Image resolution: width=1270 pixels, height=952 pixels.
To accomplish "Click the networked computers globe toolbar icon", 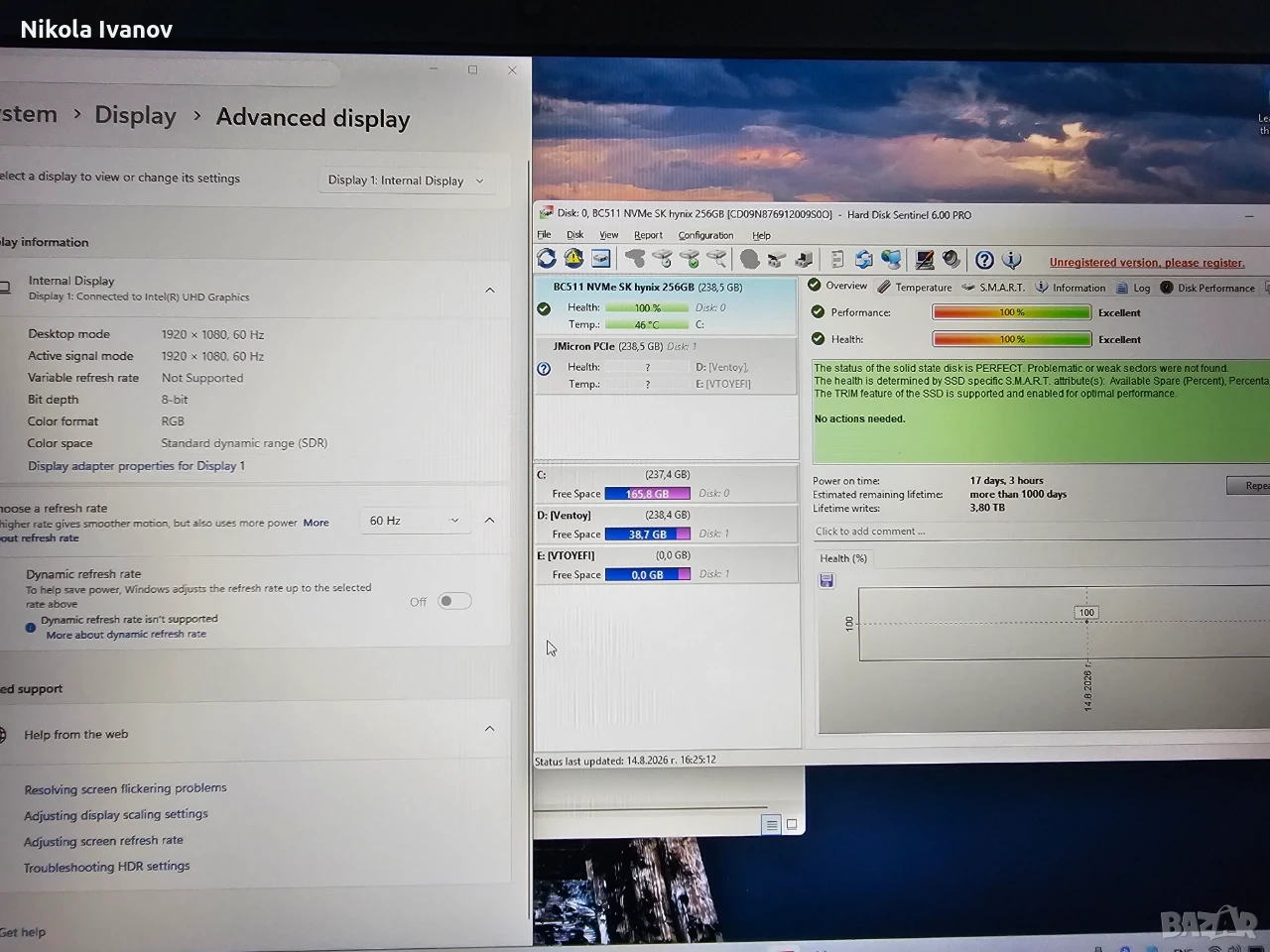I will pyautogui.click(x=892, y=260).
